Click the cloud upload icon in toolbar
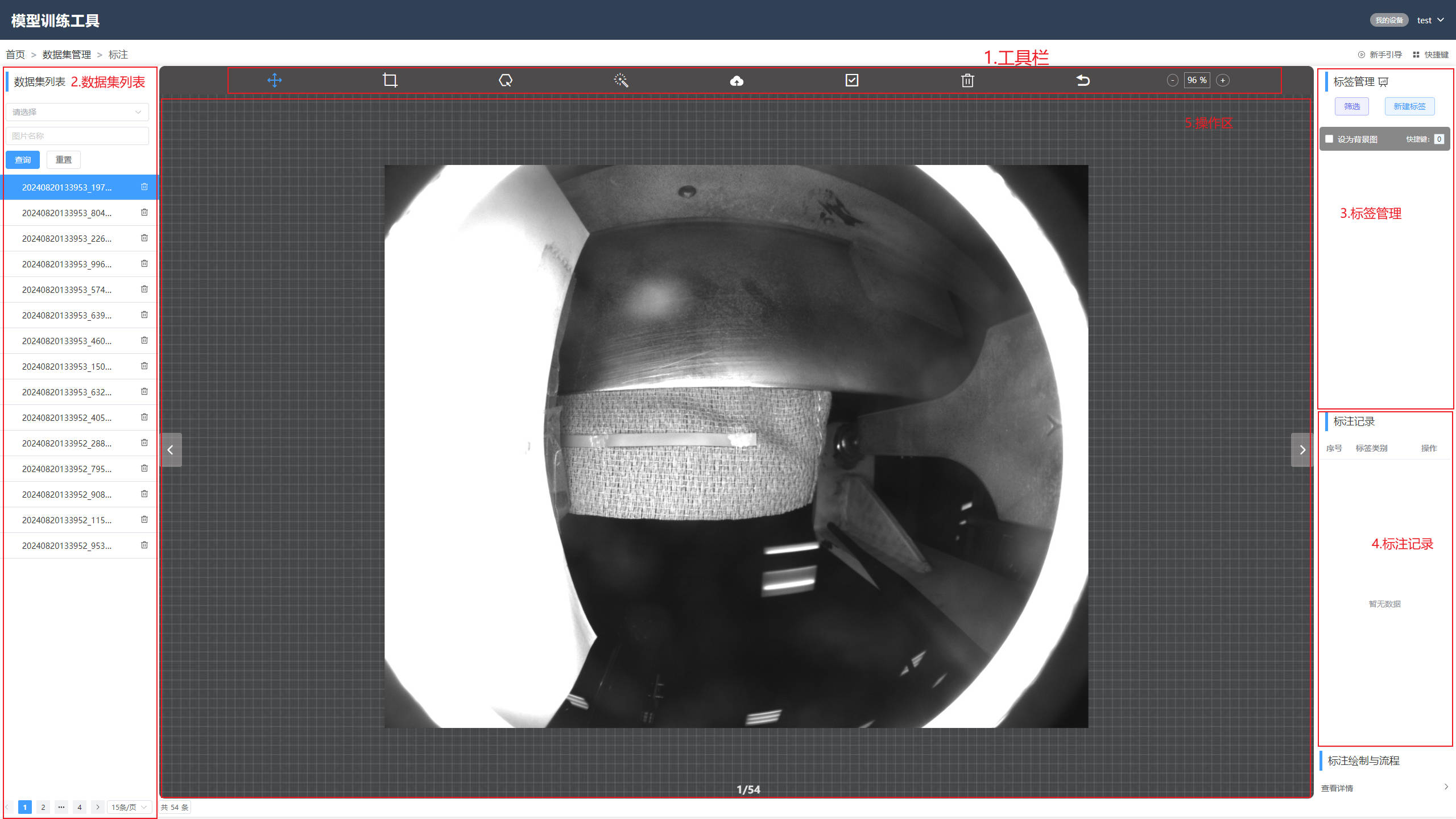The height and width of the screenshot is (819, 1456). click(737, 81)
